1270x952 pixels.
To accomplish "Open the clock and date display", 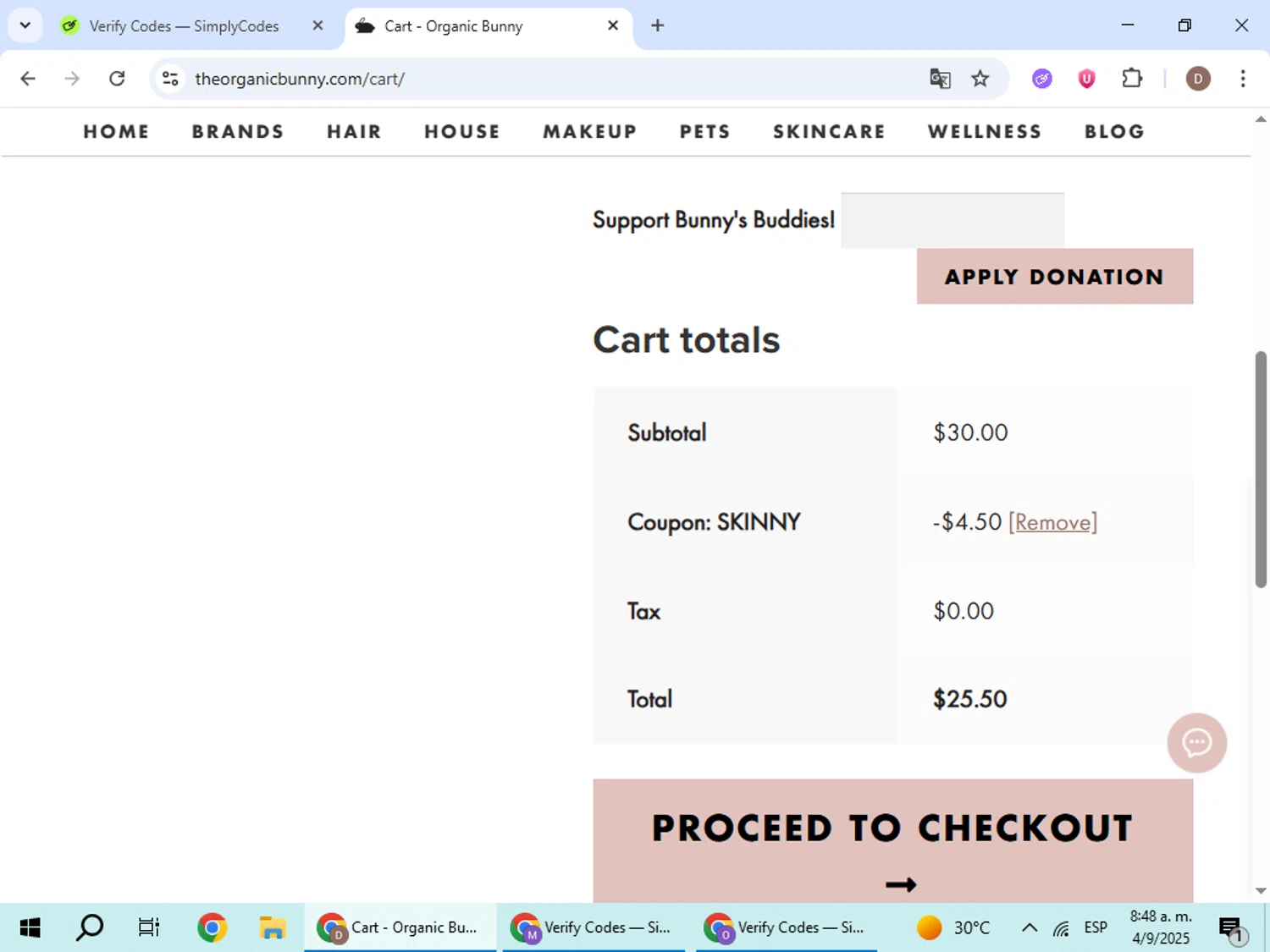I will tap(1161, 927).
